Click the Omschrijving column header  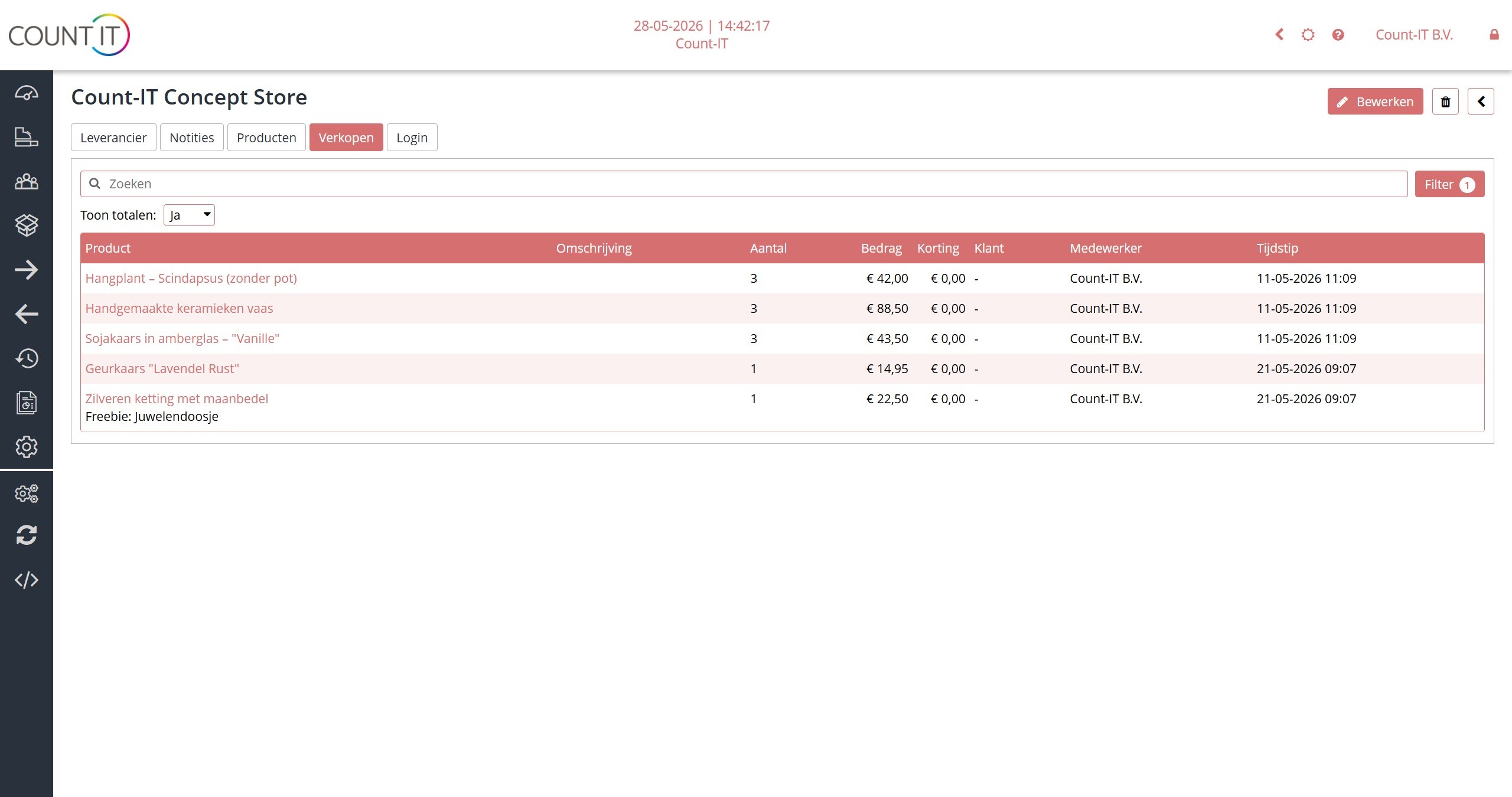tap(594, 248)
